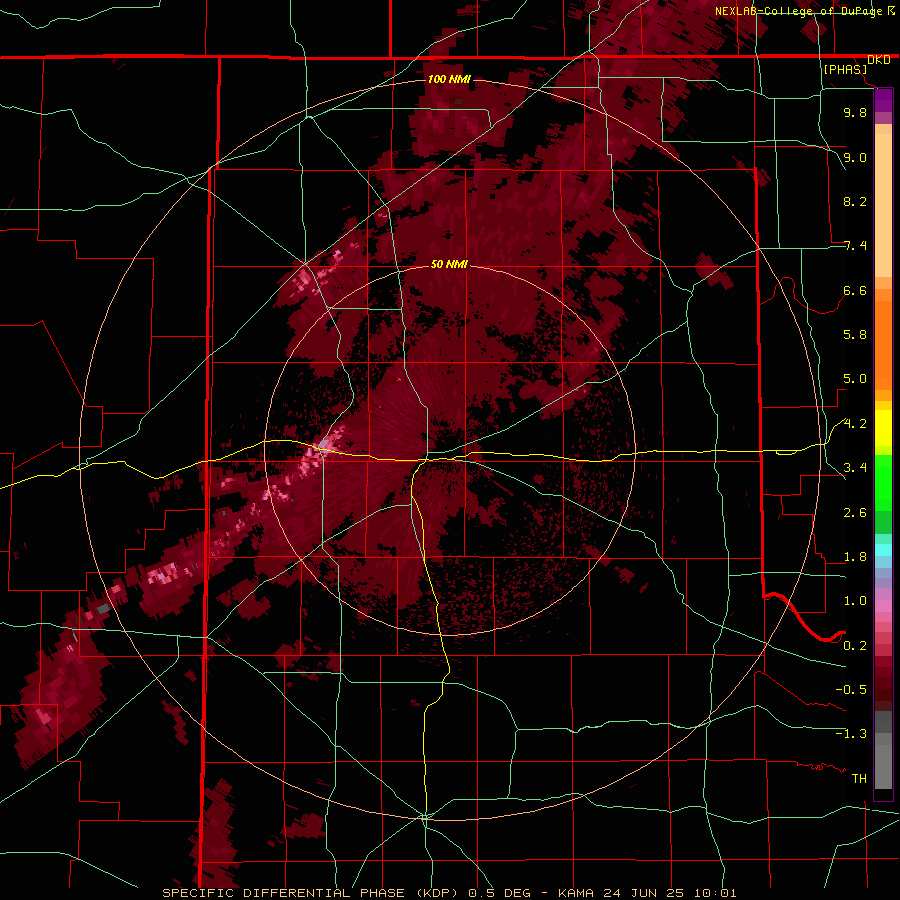Click the -1.3 value on color scale
900x900 pixels.
click(851, 734)
